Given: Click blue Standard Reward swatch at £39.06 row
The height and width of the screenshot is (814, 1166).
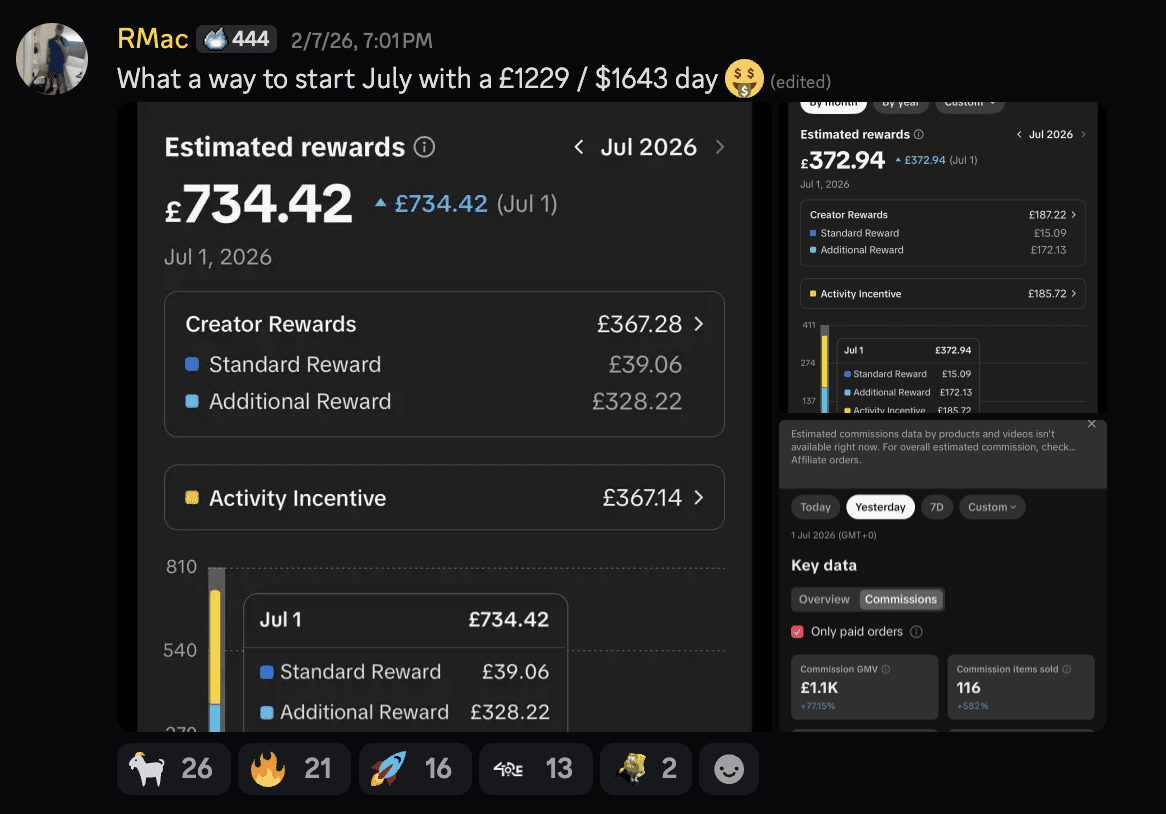Looking at the screenshot, I should 192,364.
